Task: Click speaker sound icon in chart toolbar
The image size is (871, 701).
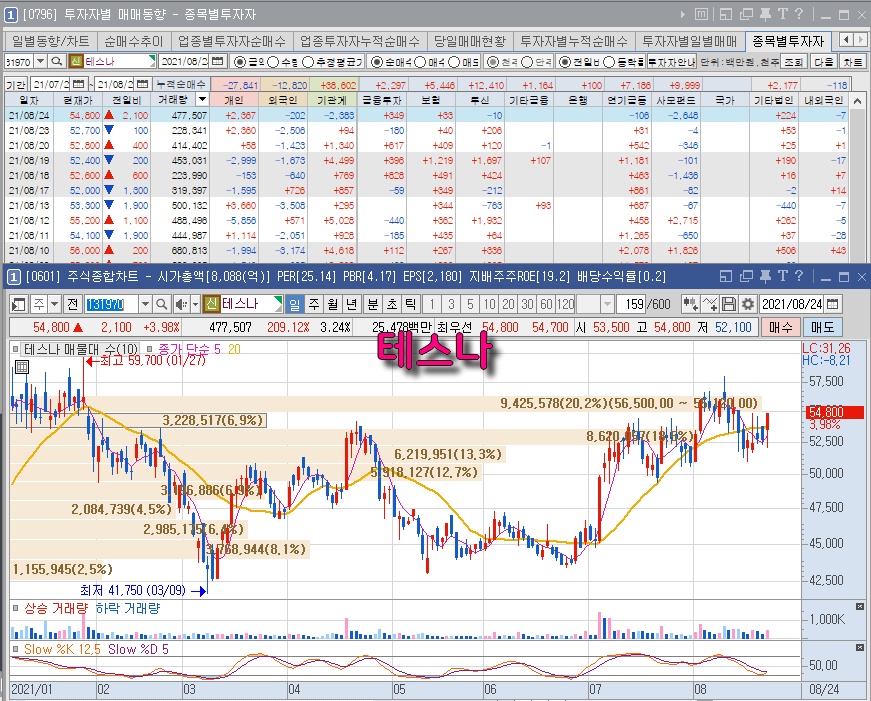Action: [x=181, y=304]
